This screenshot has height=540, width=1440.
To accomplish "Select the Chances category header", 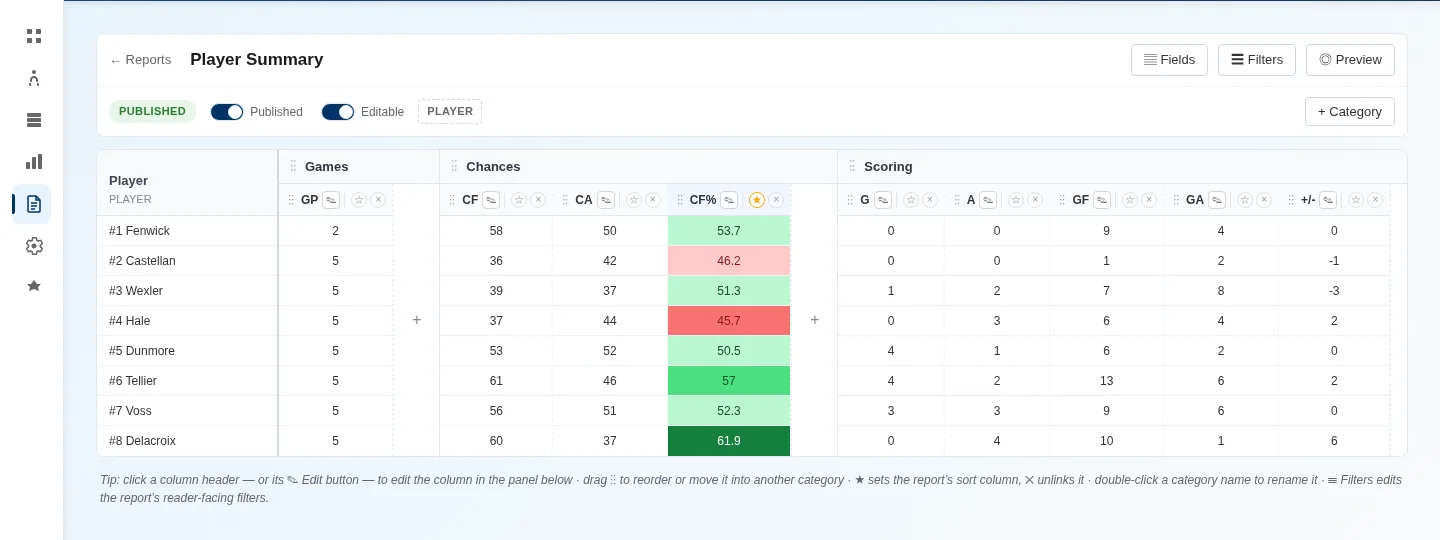I will point(493,167).
